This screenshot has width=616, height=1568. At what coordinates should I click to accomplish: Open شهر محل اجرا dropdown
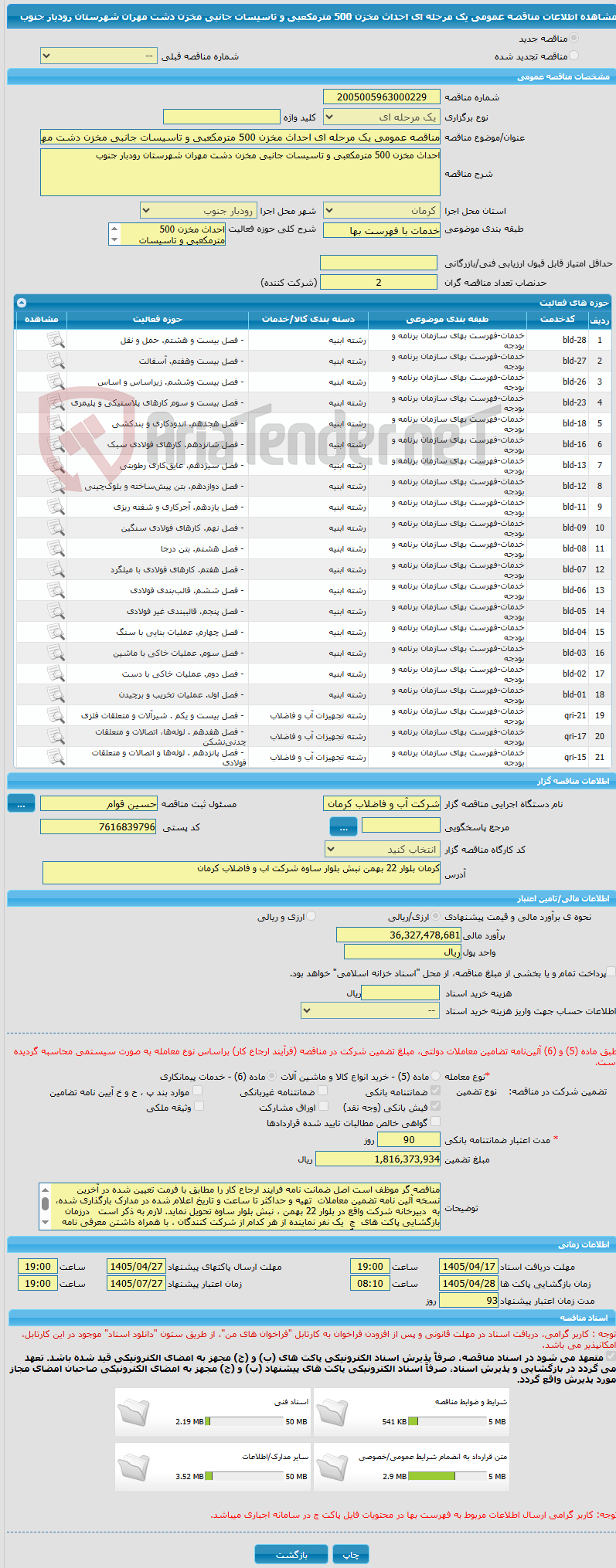pyautogui.click(x=198, y=211)
